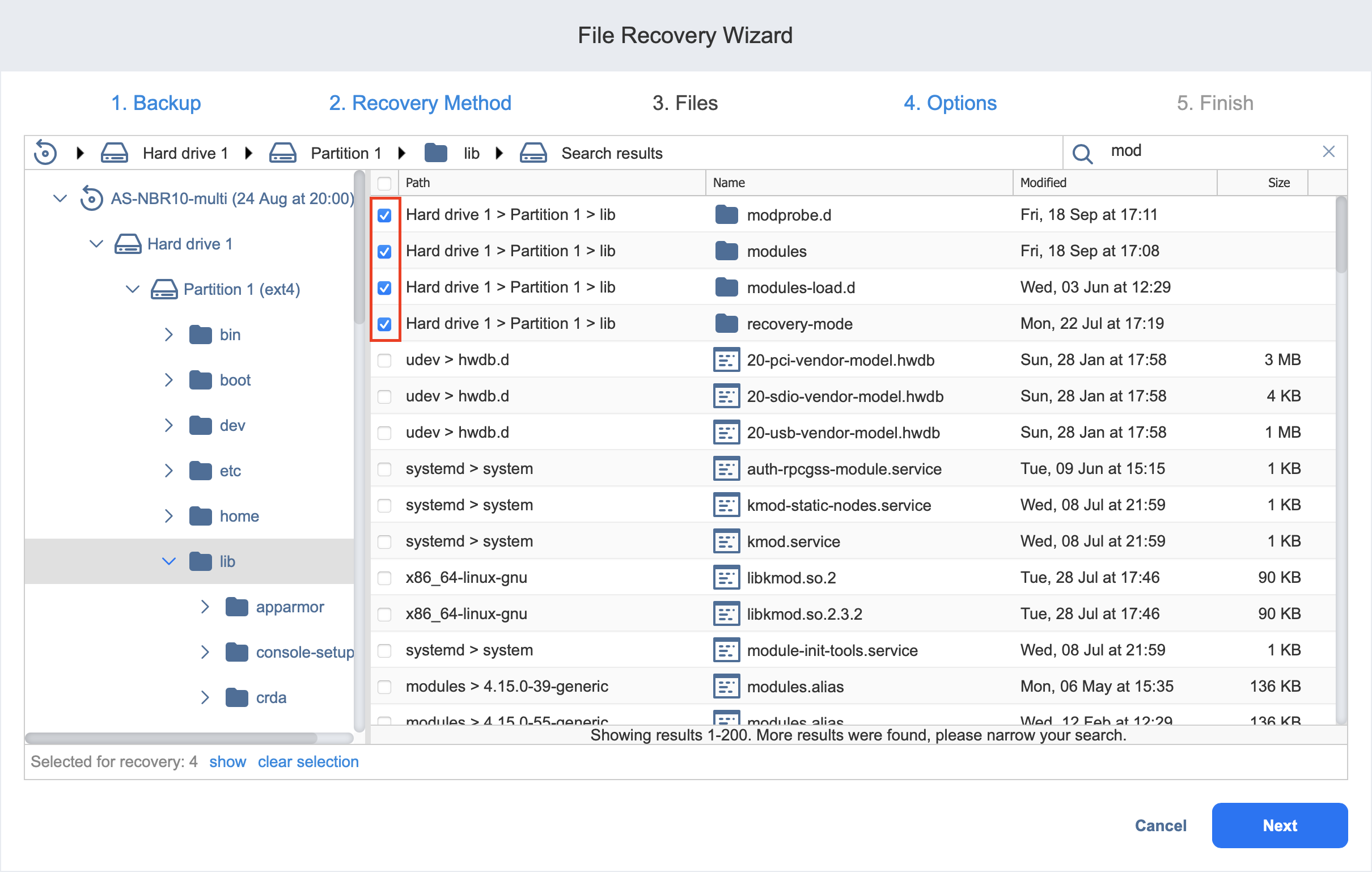1372x872 pixels.
Task: Click the recovery point icon in breadcrumb bar
Action: [45, 153]
